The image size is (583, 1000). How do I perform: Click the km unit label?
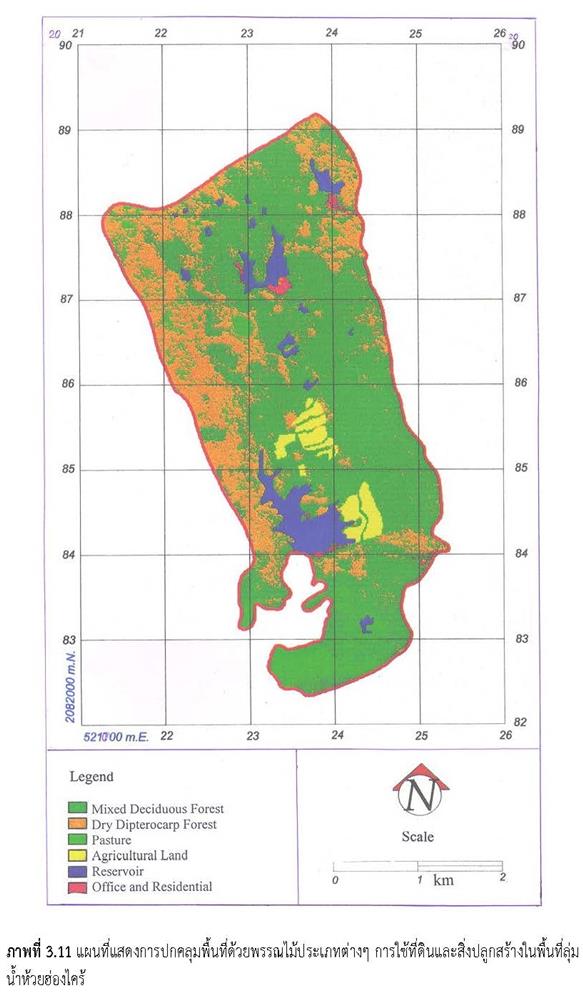coord(443,880)
